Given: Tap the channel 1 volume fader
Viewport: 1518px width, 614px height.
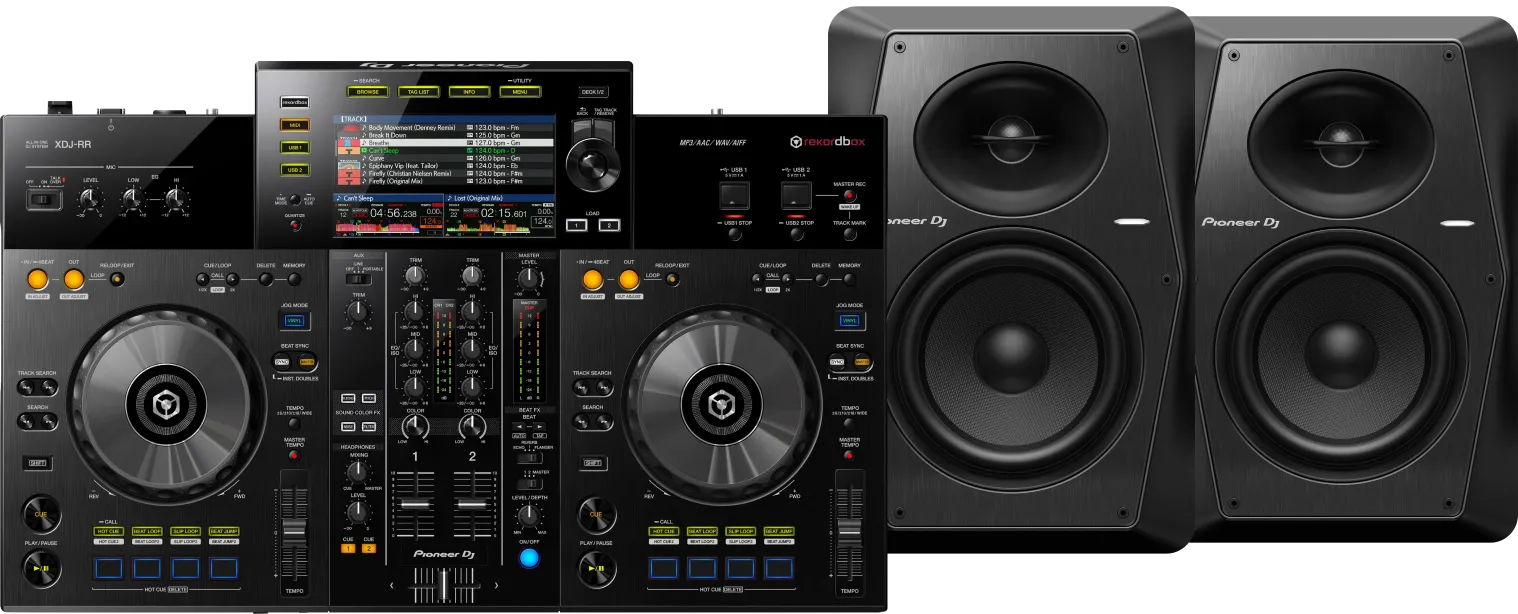Looking at the screenshot, I should pos(414,505).
